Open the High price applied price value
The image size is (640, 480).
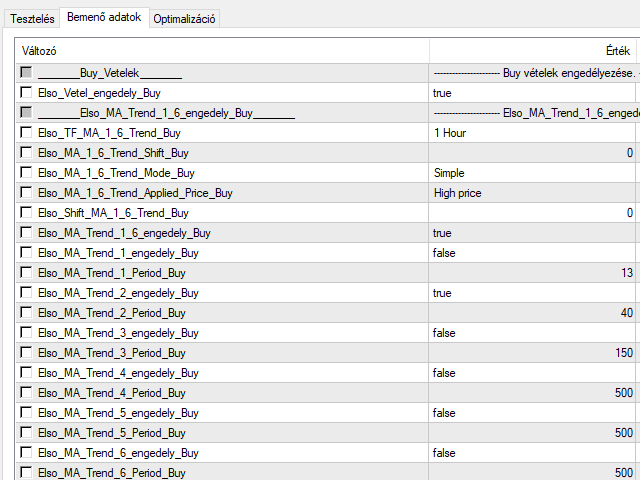click(x=532, y=193)
